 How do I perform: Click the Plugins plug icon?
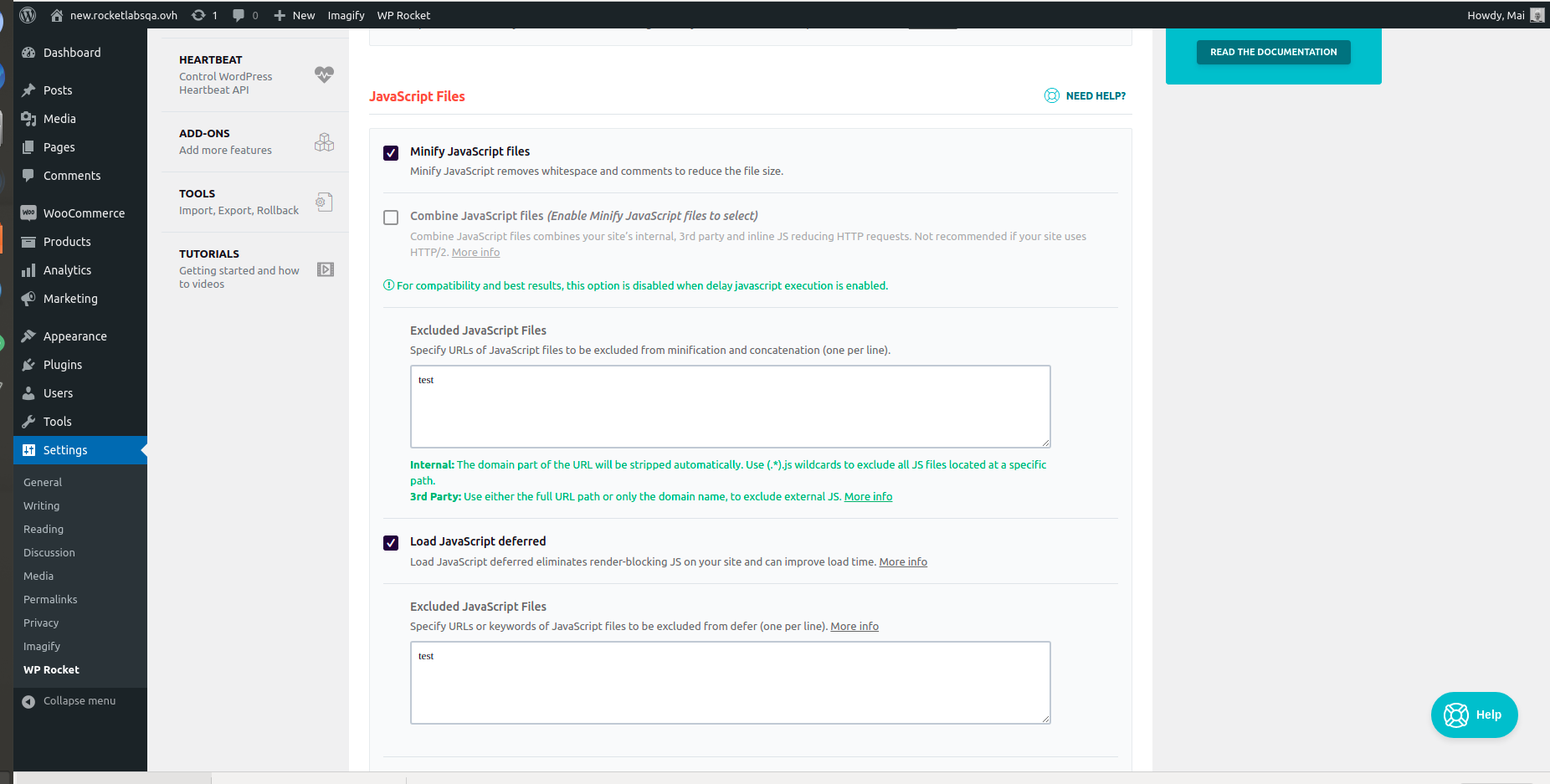[28, 365]
